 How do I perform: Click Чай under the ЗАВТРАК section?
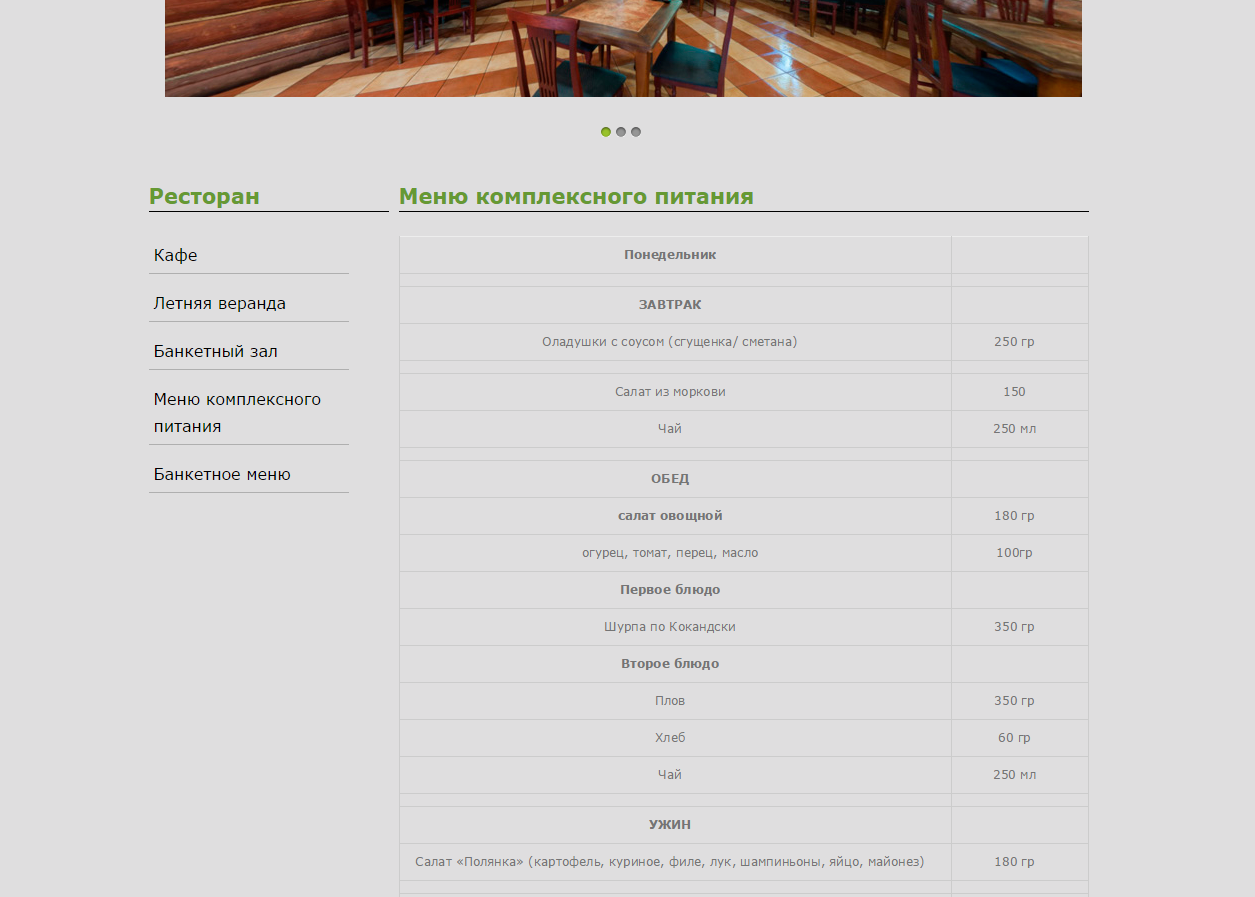670,429
